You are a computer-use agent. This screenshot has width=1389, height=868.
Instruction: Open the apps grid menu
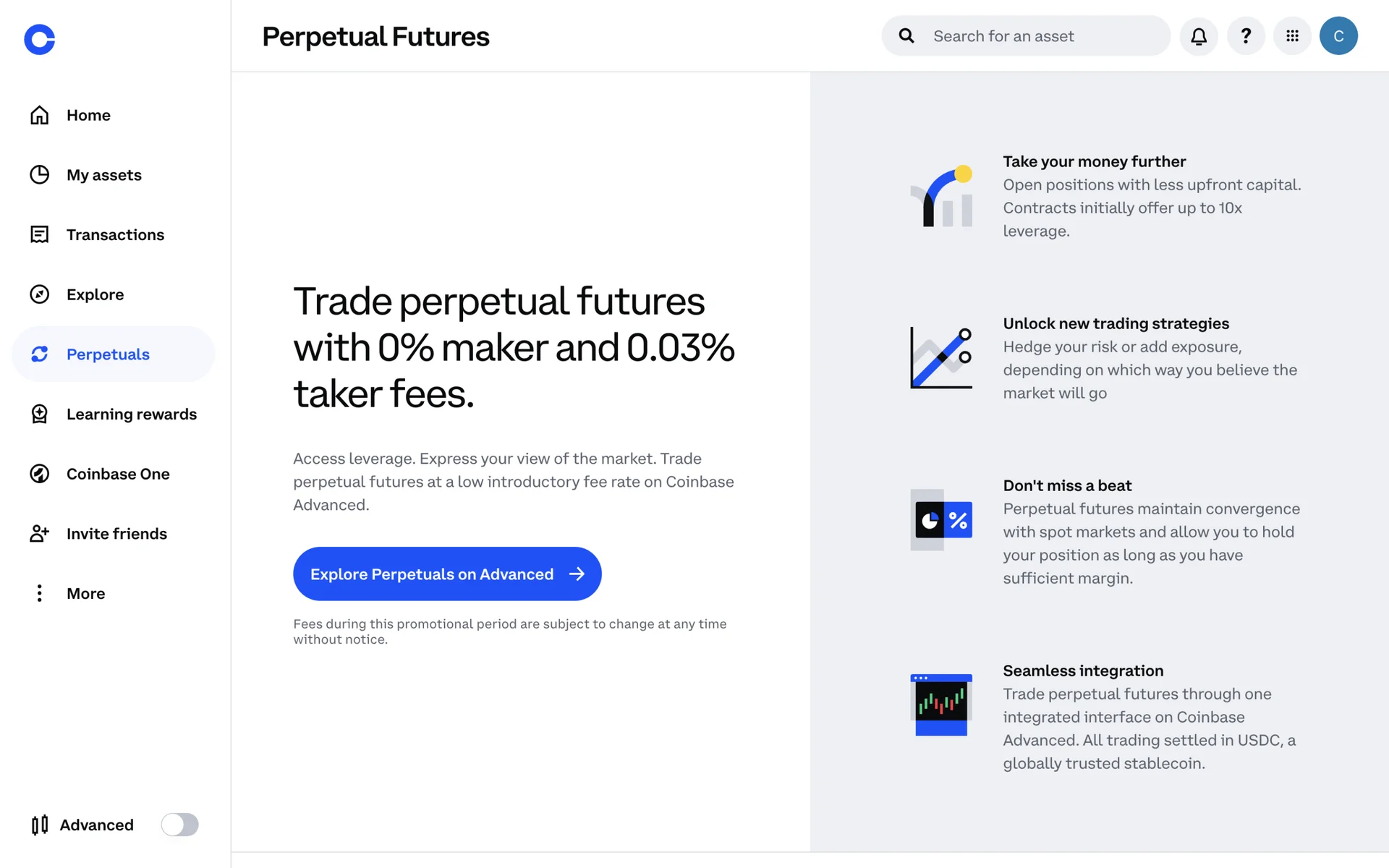point(1292,36)
